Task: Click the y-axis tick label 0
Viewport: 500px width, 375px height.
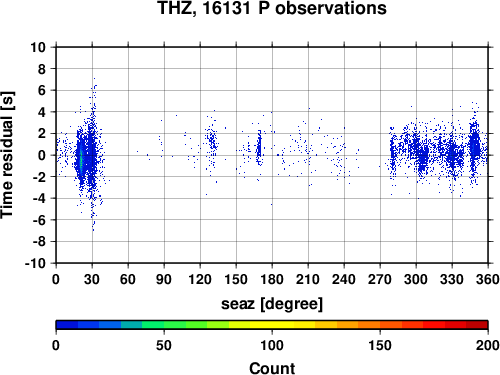Action: coord(42,155)
